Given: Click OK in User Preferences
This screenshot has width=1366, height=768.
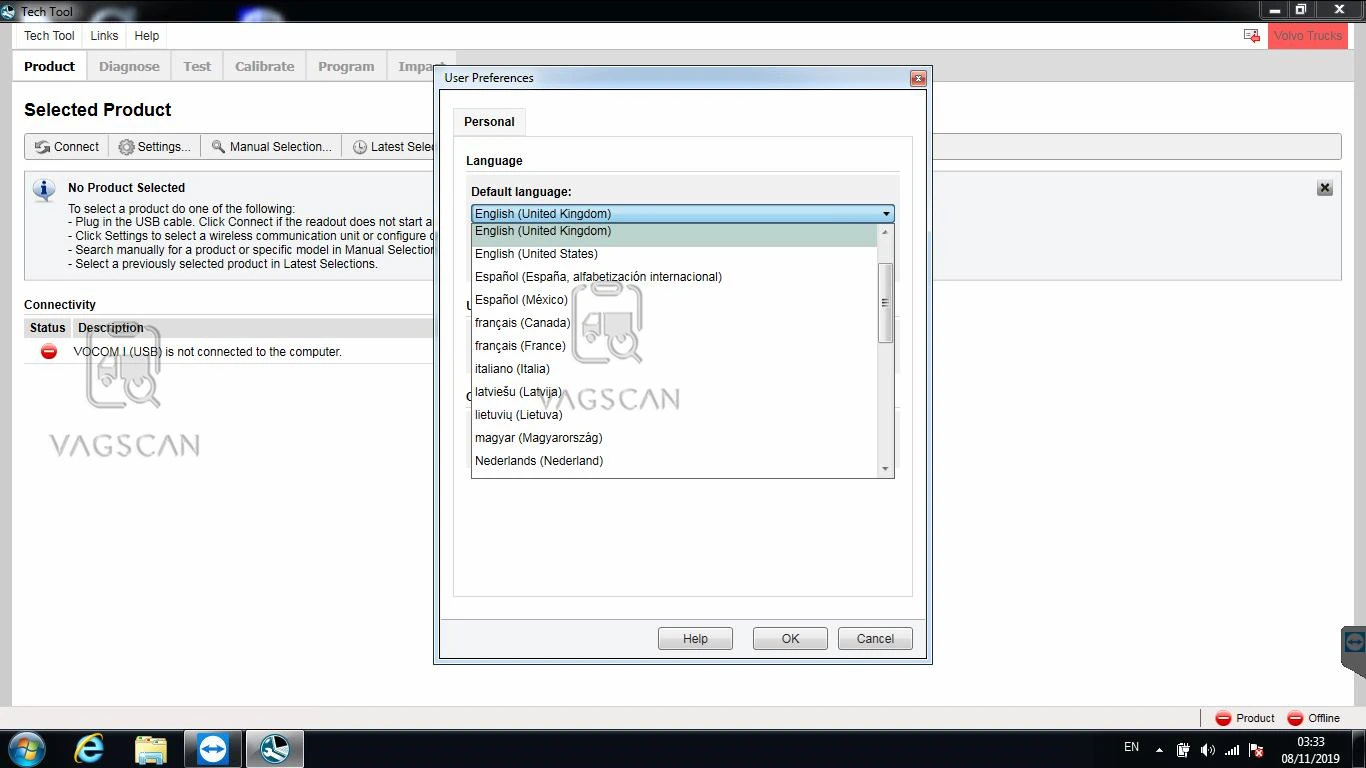Looking at the screenshot, I should tap(790, 638).
